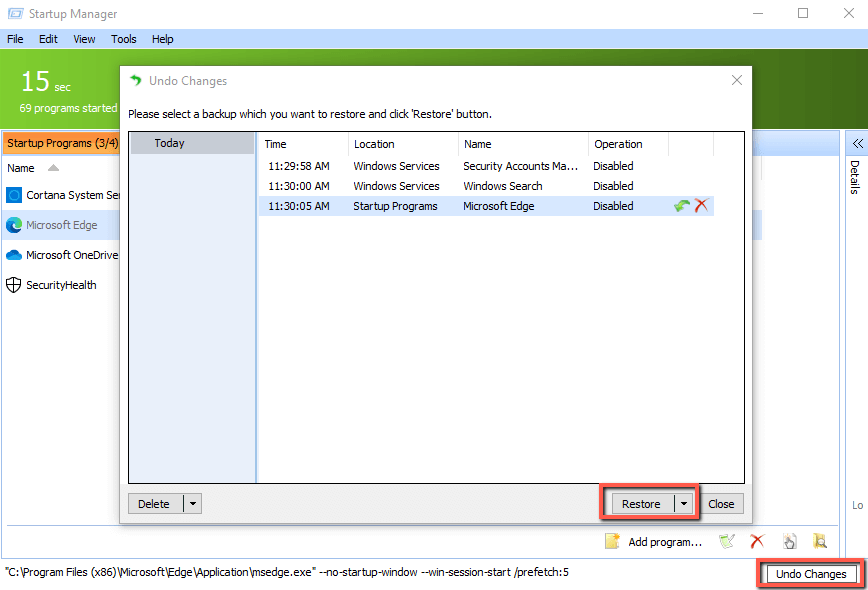Click the red delete X on Microsoft Edge row
Screen dimensions: 868x590
coord(701,205)
